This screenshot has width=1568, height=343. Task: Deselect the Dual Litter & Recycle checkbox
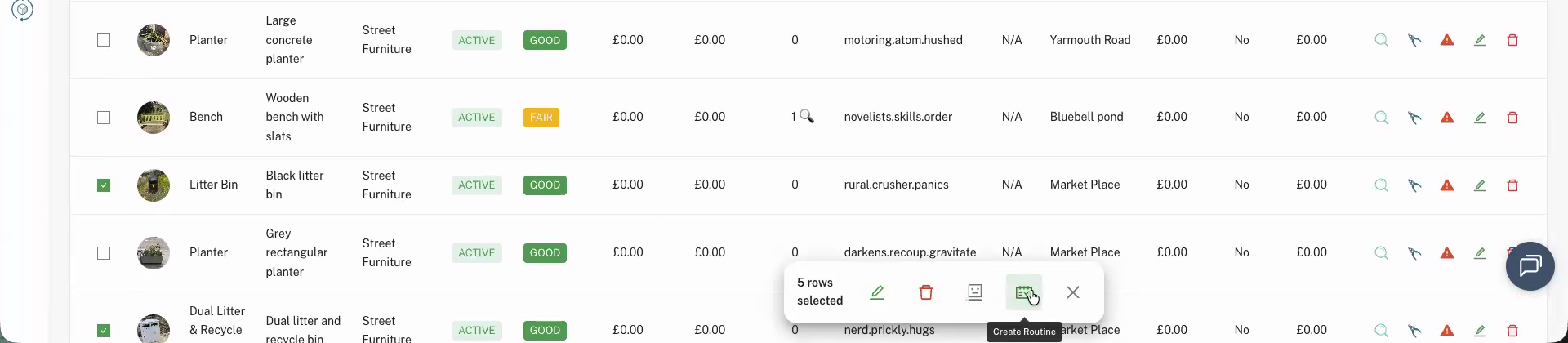[104, 331]
